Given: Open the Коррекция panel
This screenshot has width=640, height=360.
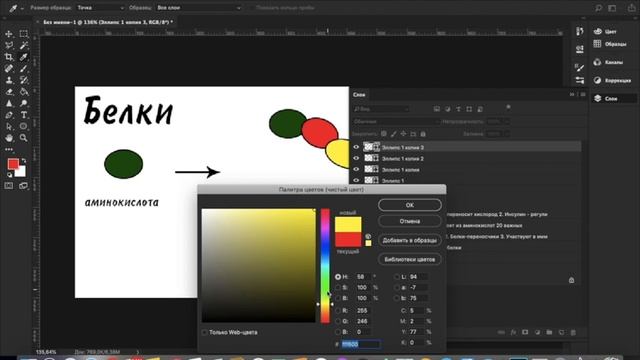Looking at the screenshot, I should click(612, 80).
